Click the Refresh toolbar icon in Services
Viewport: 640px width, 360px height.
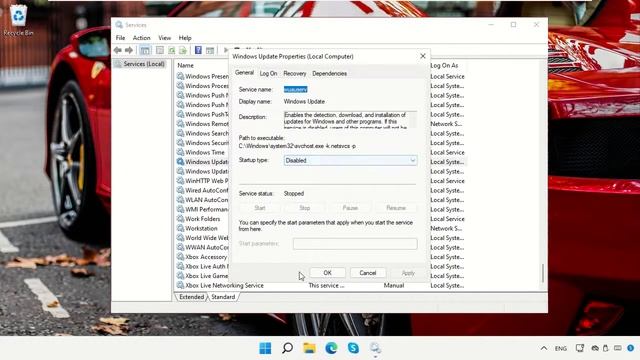coord(172,50)
